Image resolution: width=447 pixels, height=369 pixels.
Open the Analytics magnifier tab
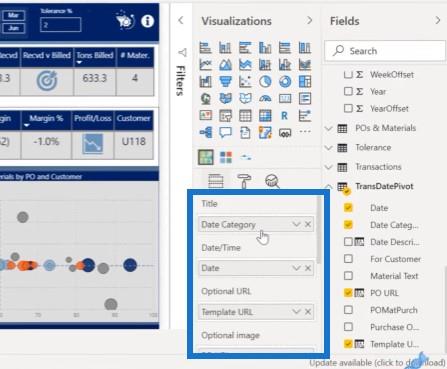pos(272,181)
